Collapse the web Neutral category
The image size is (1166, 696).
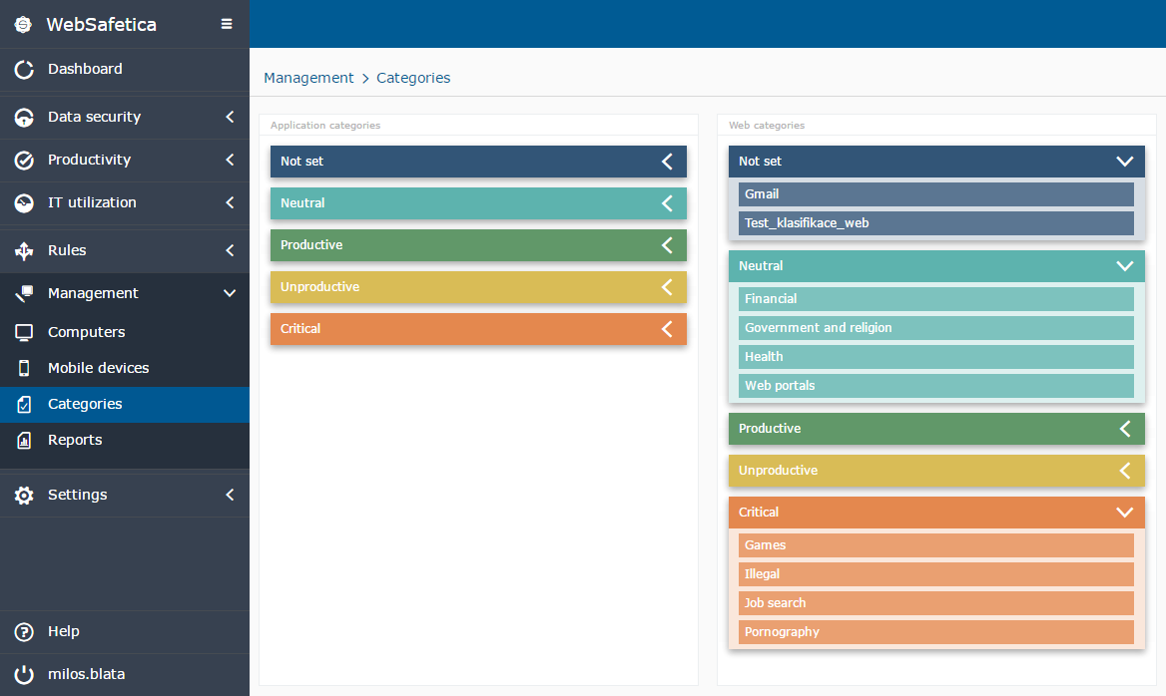click(x=1124, y=266)
